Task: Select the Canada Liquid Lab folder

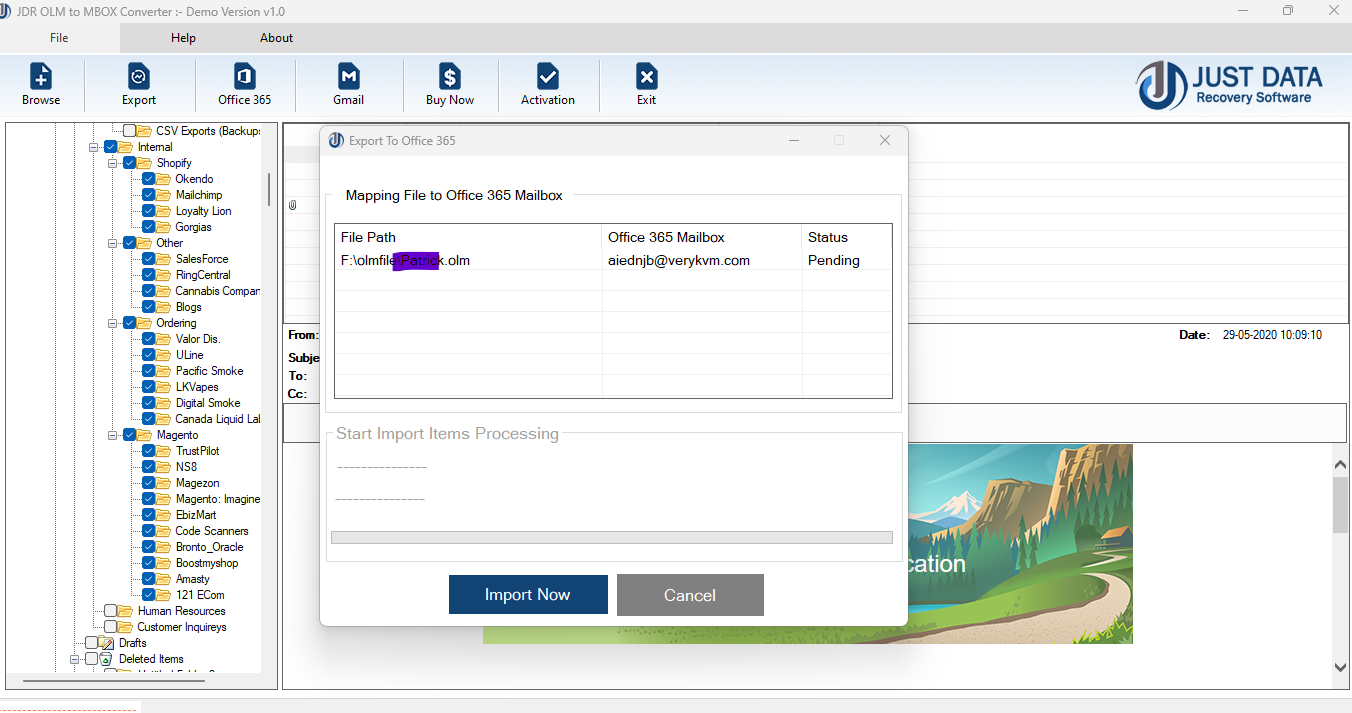Action: pyautogui.click(x=218, y=419)
